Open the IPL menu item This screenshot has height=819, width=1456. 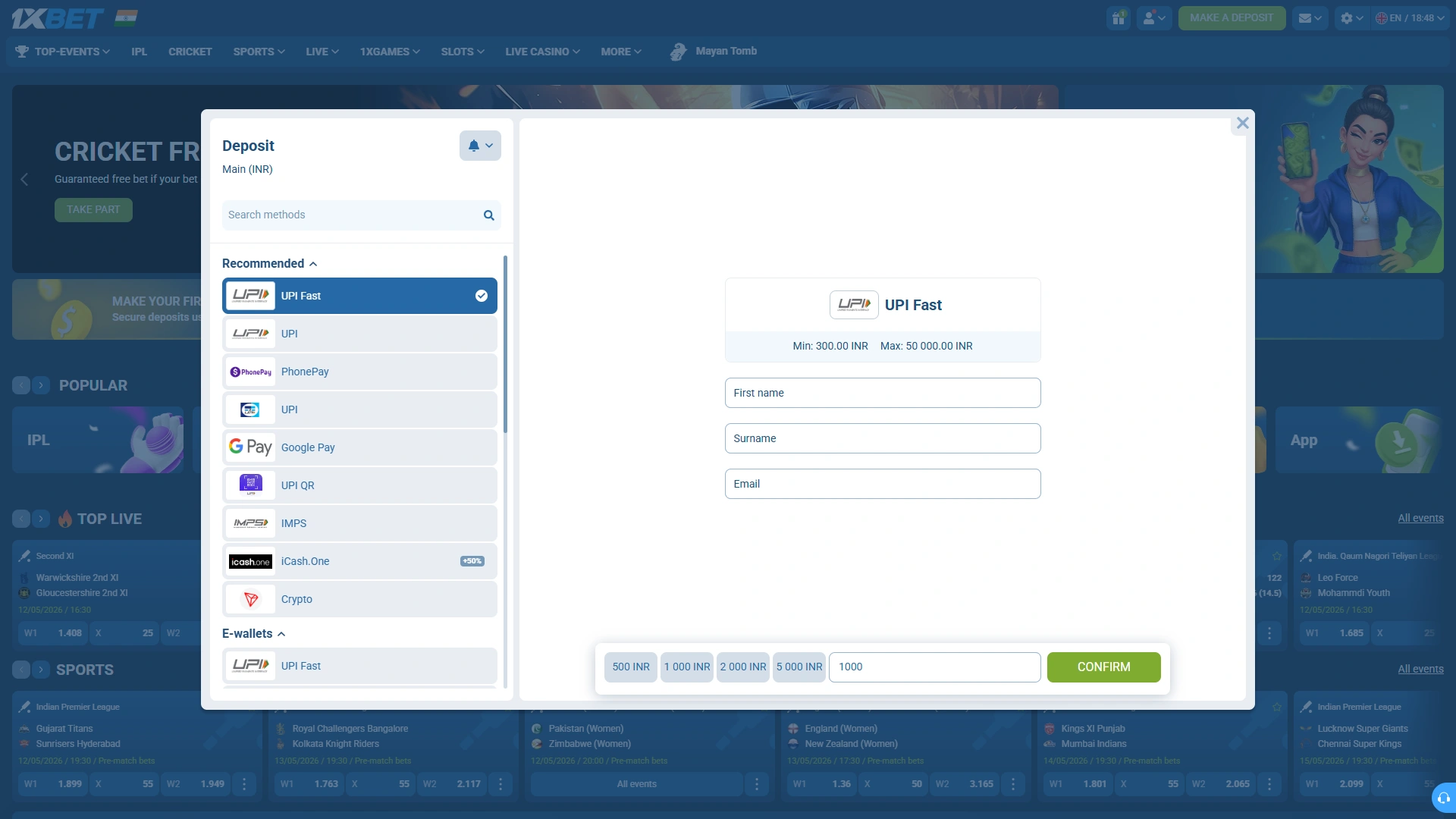[x=139, y=52]
